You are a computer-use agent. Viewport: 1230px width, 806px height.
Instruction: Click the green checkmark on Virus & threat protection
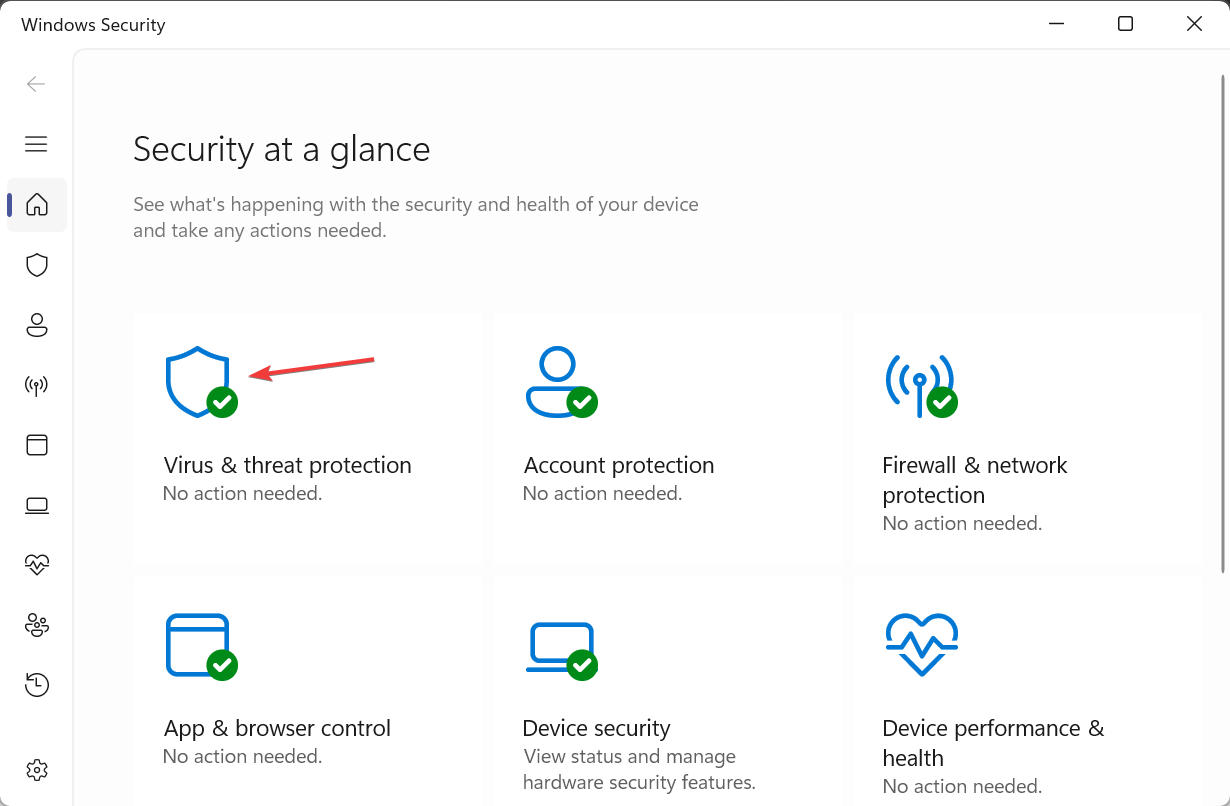coord(222,403)
